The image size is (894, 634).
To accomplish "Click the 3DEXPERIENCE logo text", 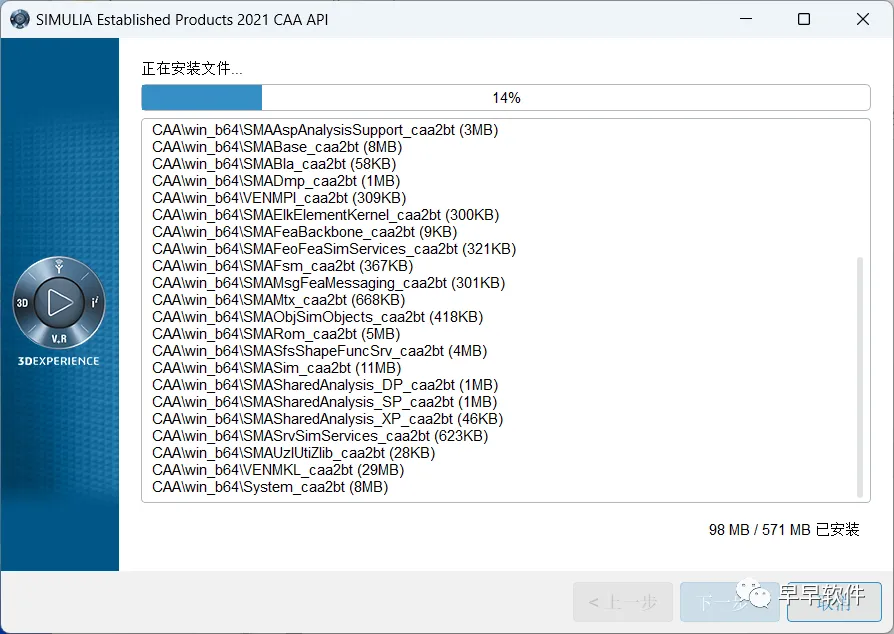I will [59, 361].
